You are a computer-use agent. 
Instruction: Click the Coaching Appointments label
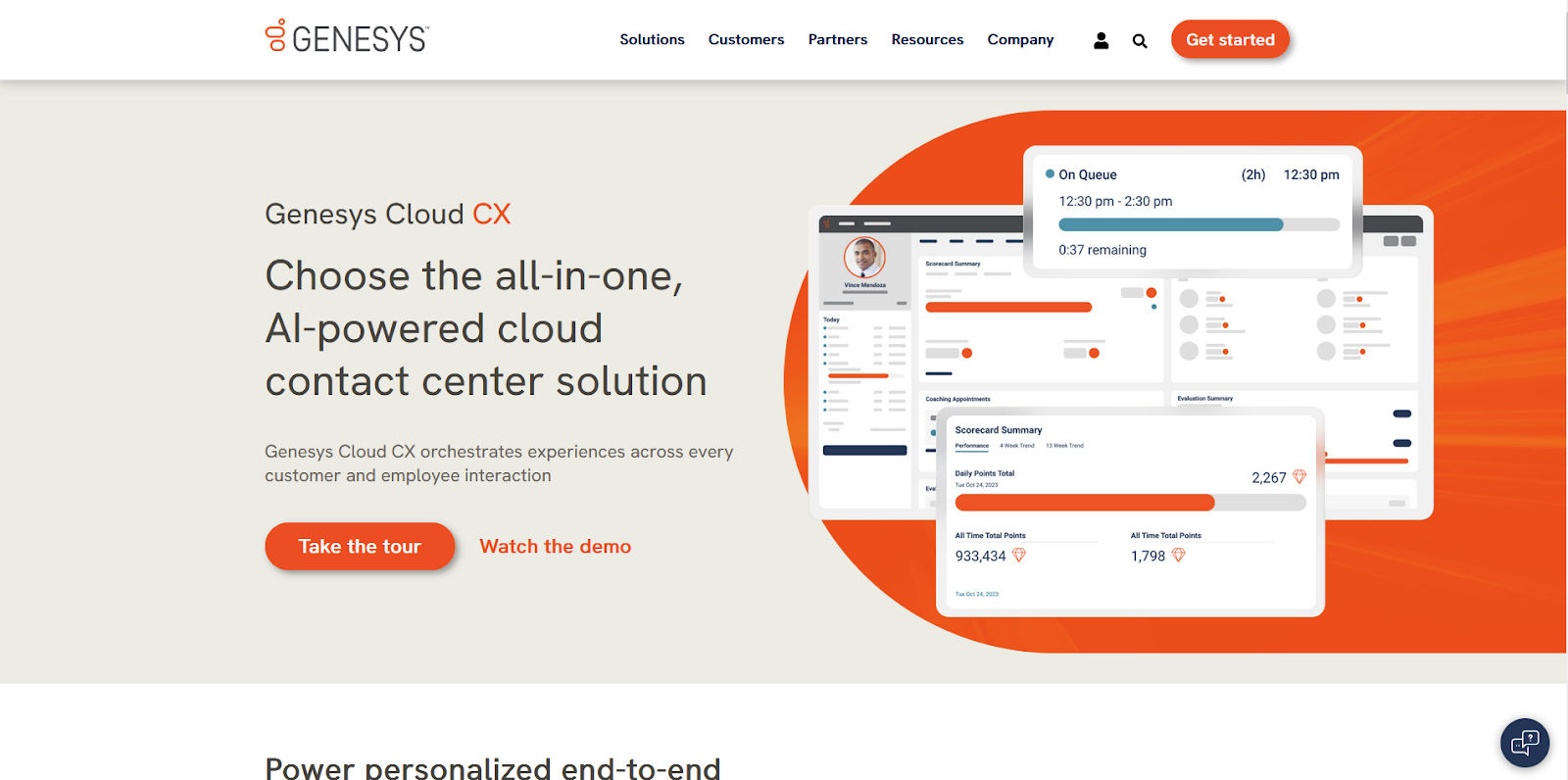[x=957, y=399]
